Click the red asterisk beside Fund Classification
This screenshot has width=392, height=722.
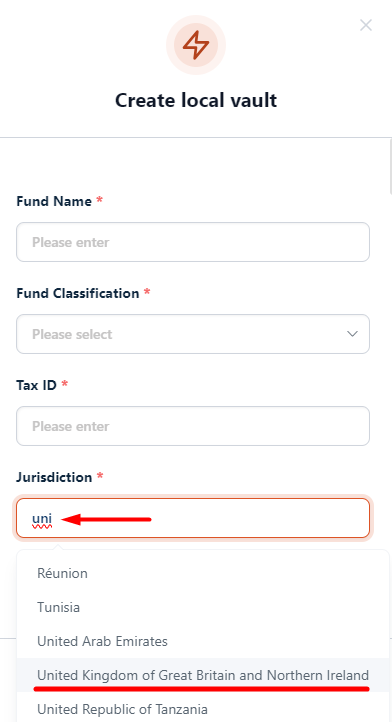pyautogui.click(x=147, y=292)
